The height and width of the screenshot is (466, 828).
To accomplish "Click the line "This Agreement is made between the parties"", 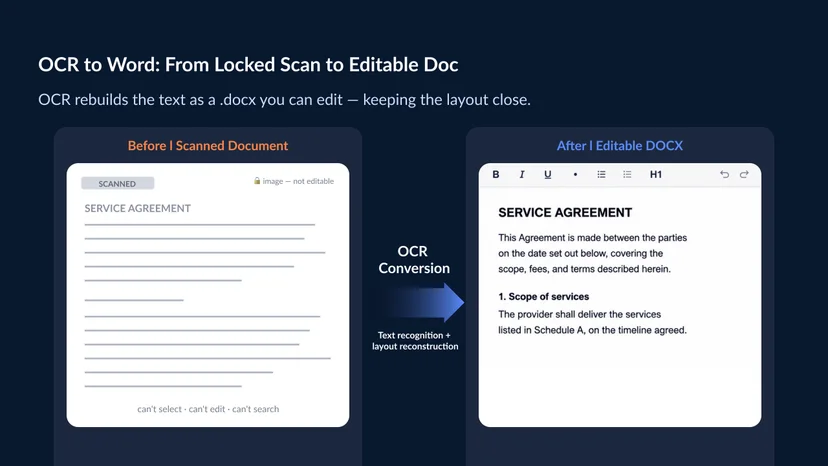I will [x=592, y=238].
